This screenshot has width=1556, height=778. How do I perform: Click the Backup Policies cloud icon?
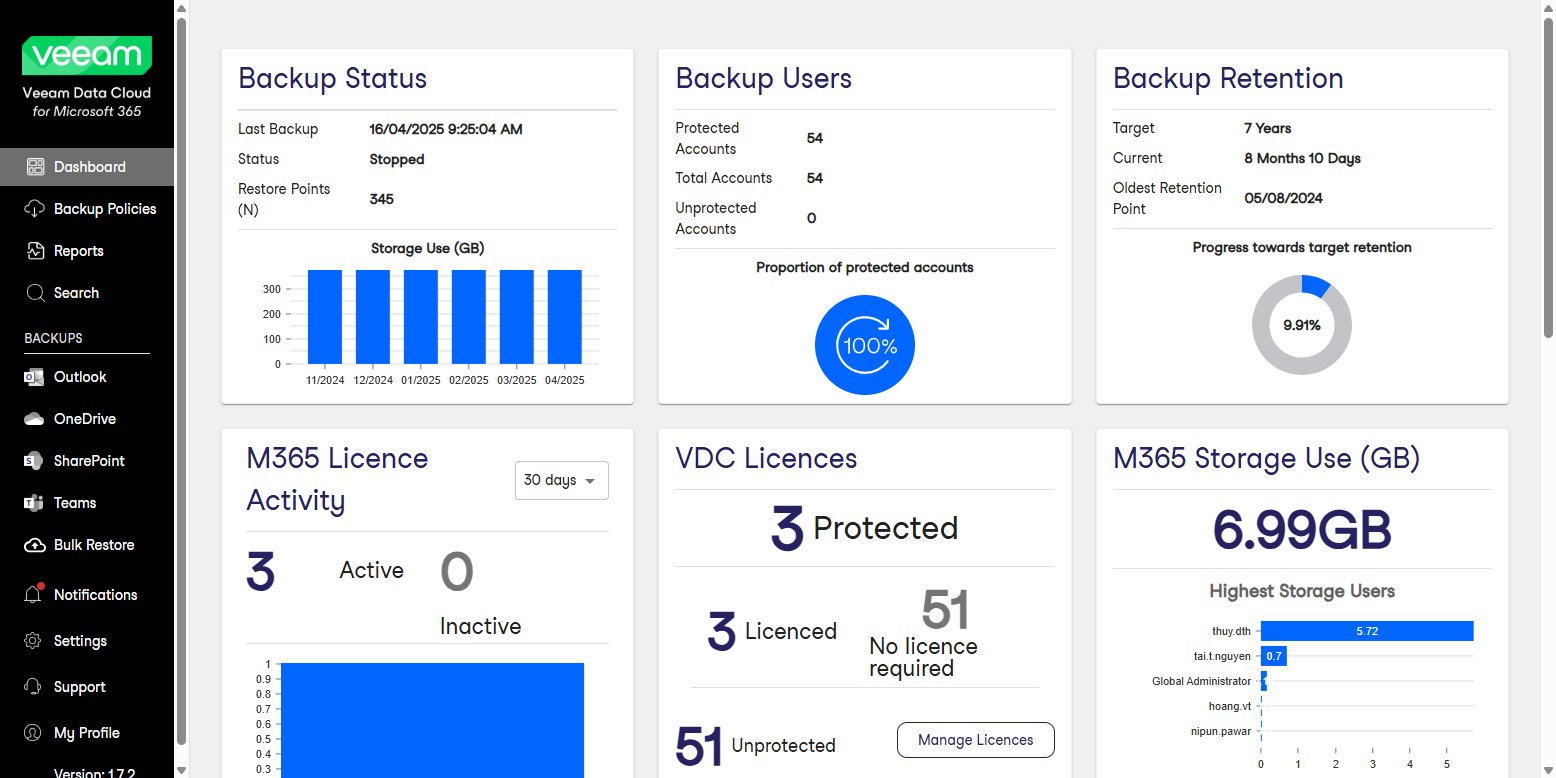pos(36,209)
